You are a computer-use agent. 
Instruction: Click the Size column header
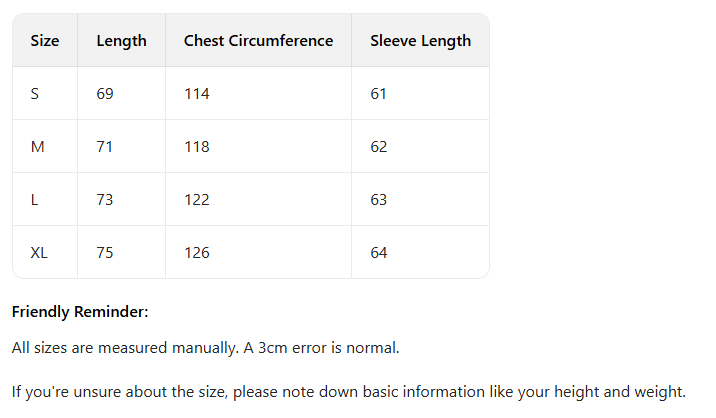(x=45, y=41)
